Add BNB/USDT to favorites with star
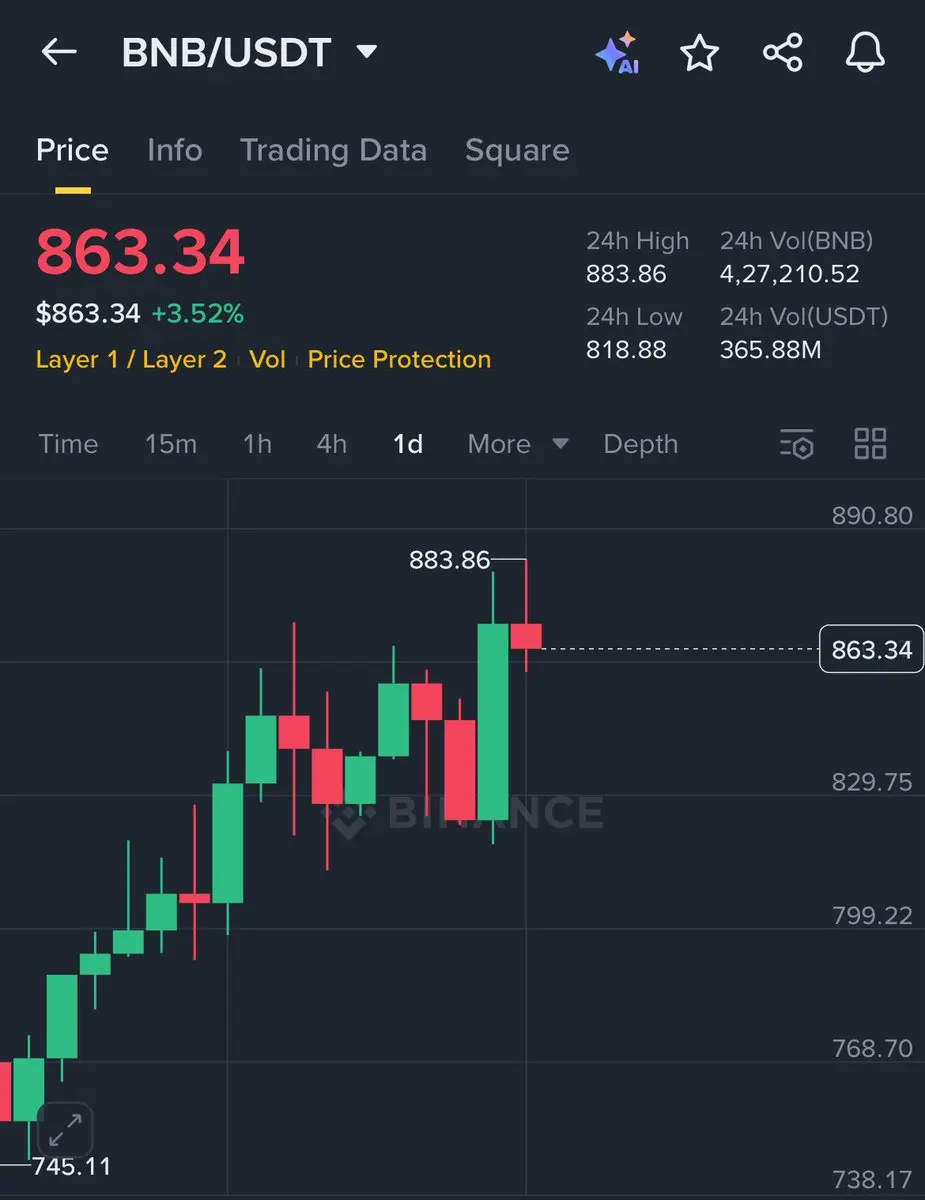The height and width of the screenshot is (1200, 925). 699,52
